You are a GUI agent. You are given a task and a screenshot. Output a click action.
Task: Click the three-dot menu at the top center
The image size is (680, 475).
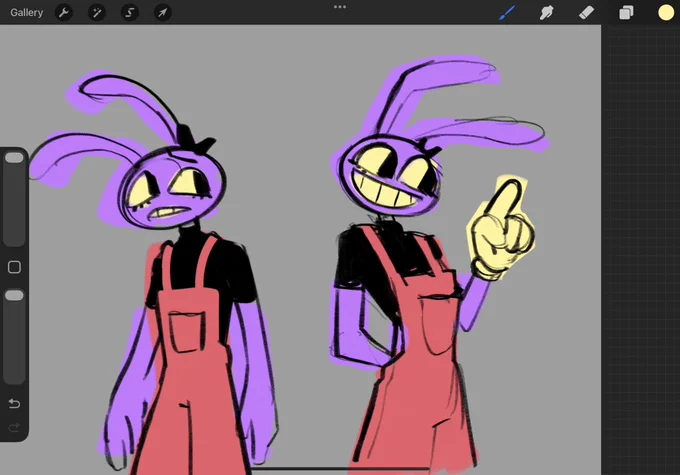tap(340, 7)
